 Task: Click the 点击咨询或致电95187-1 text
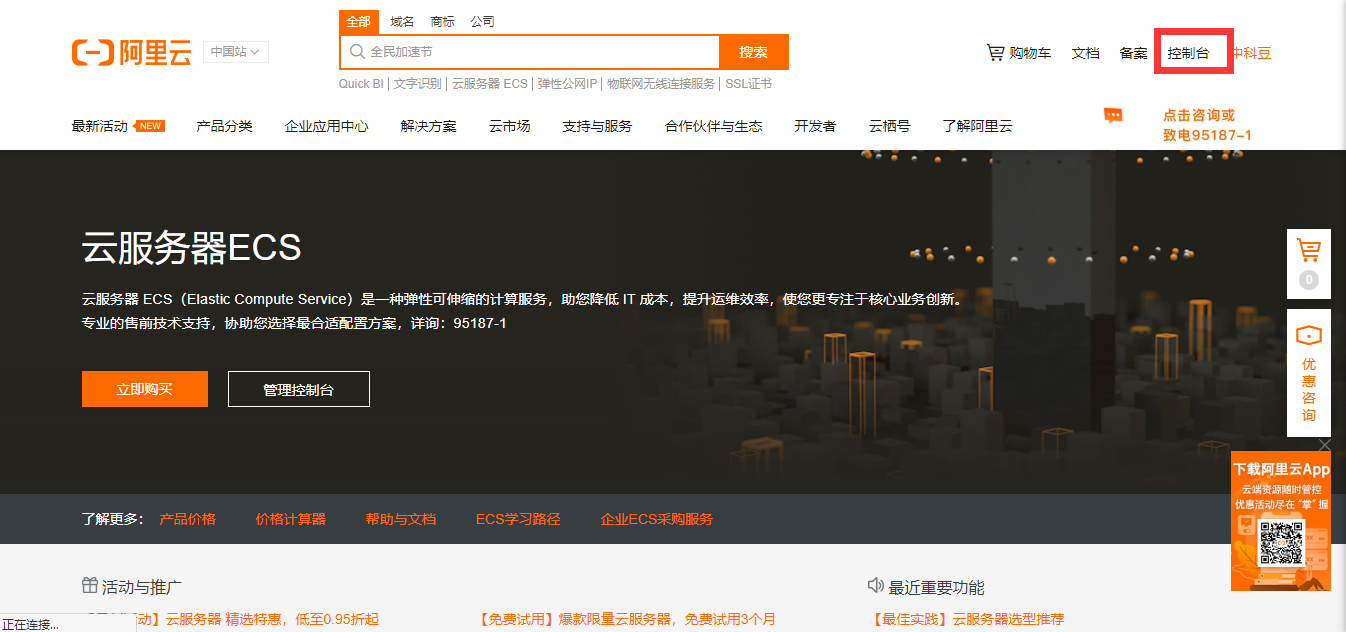pyautogui.click(x=1207, y=125)
